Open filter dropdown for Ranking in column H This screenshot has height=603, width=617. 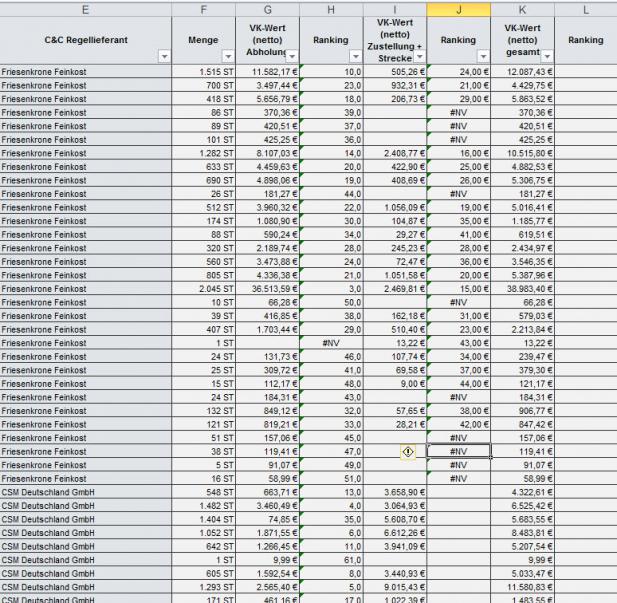click(356, 57)
